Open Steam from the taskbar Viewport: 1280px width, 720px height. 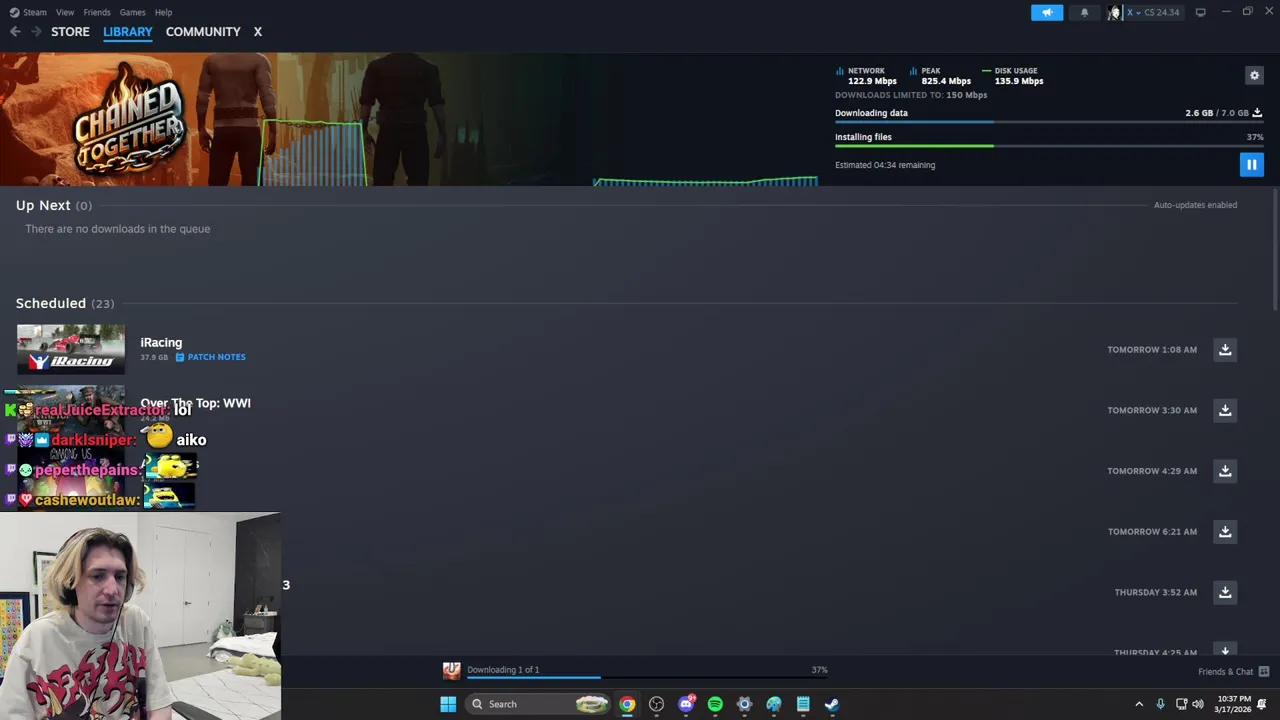pos(832,704)
